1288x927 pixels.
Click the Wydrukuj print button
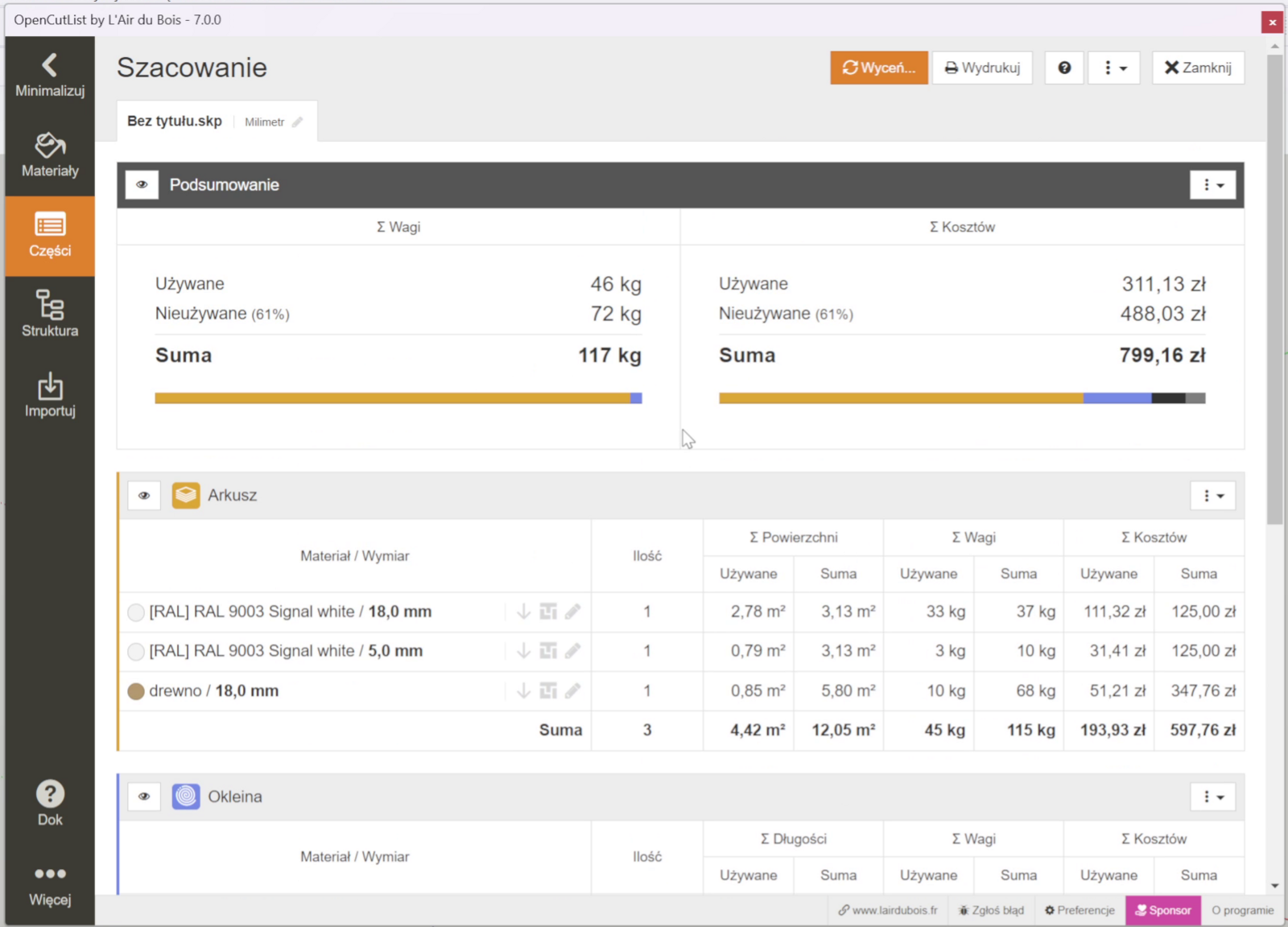[x=982, y=68]
